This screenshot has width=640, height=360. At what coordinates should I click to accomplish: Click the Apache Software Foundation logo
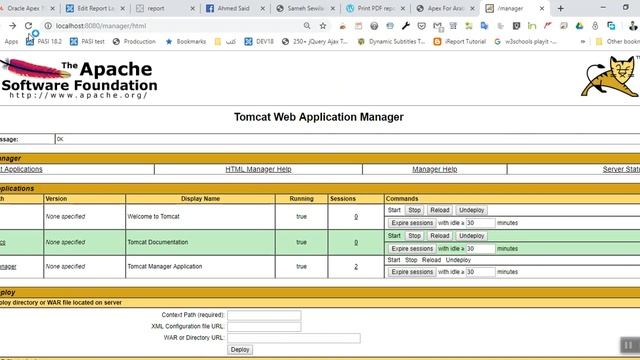point(78,78)
